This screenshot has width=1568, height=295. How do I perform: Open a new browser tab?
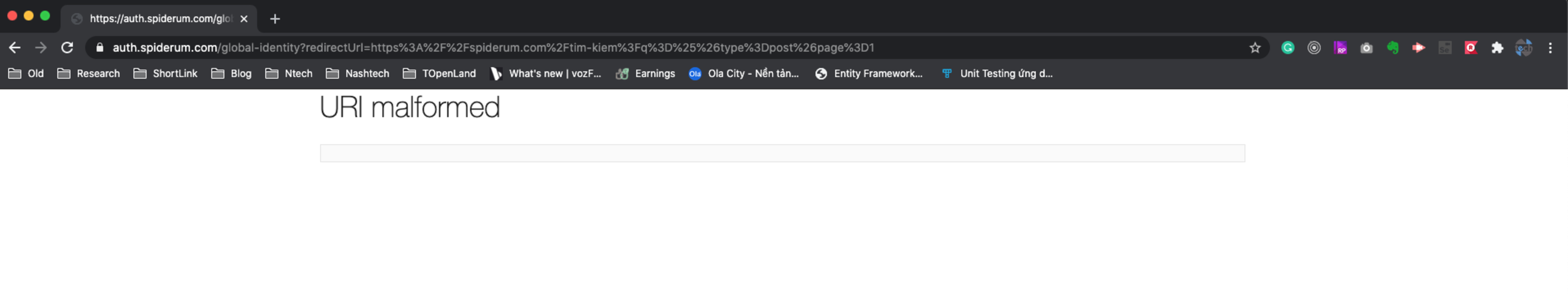point(275,19)
